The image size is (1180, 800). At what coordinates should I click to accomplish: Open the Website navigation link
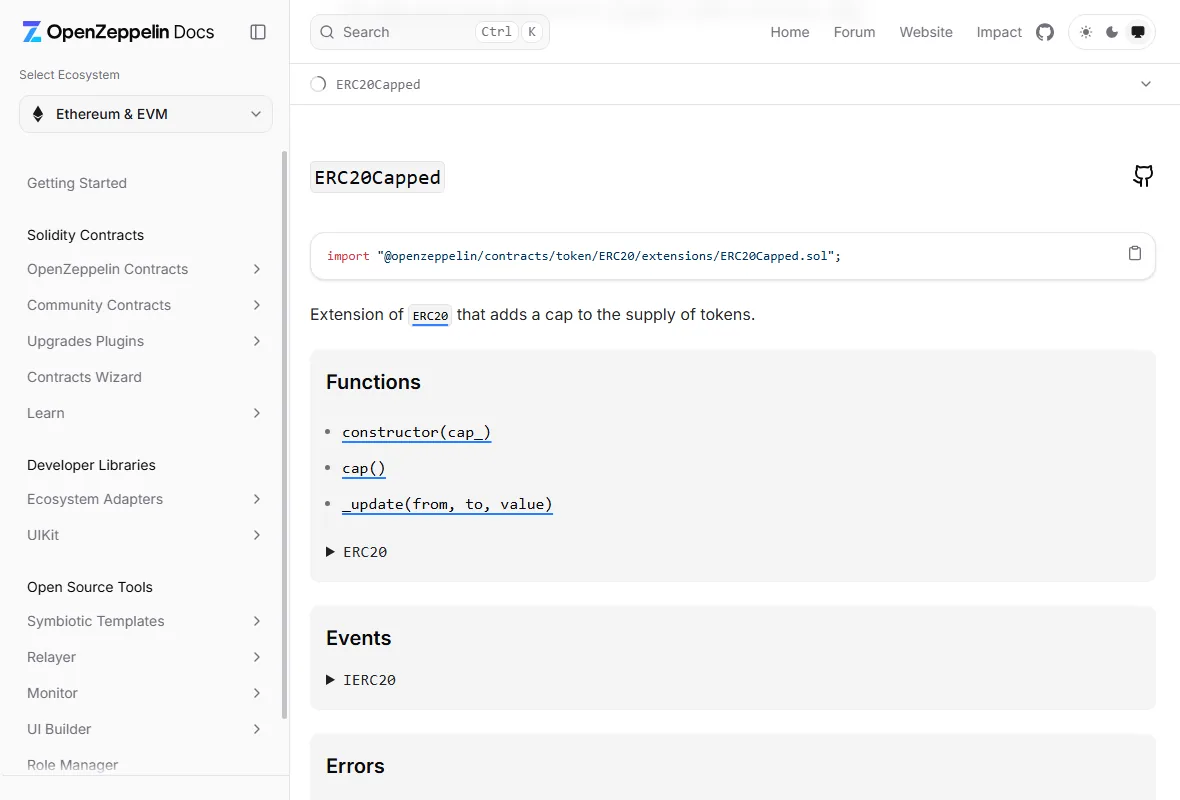click(x=926, y=32)
